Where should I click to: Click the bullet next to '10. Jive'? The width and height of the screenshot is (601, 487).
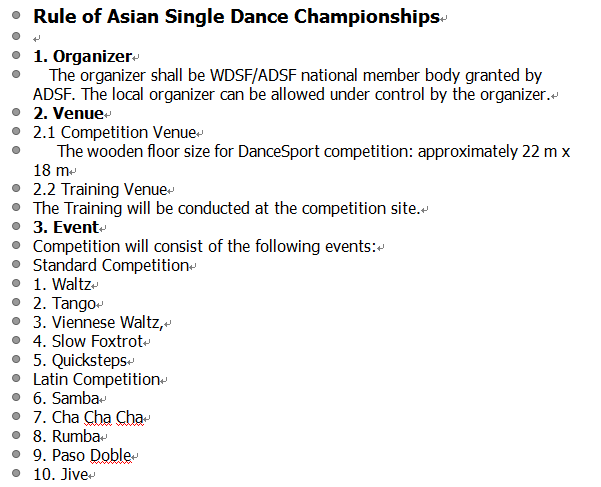16,473
